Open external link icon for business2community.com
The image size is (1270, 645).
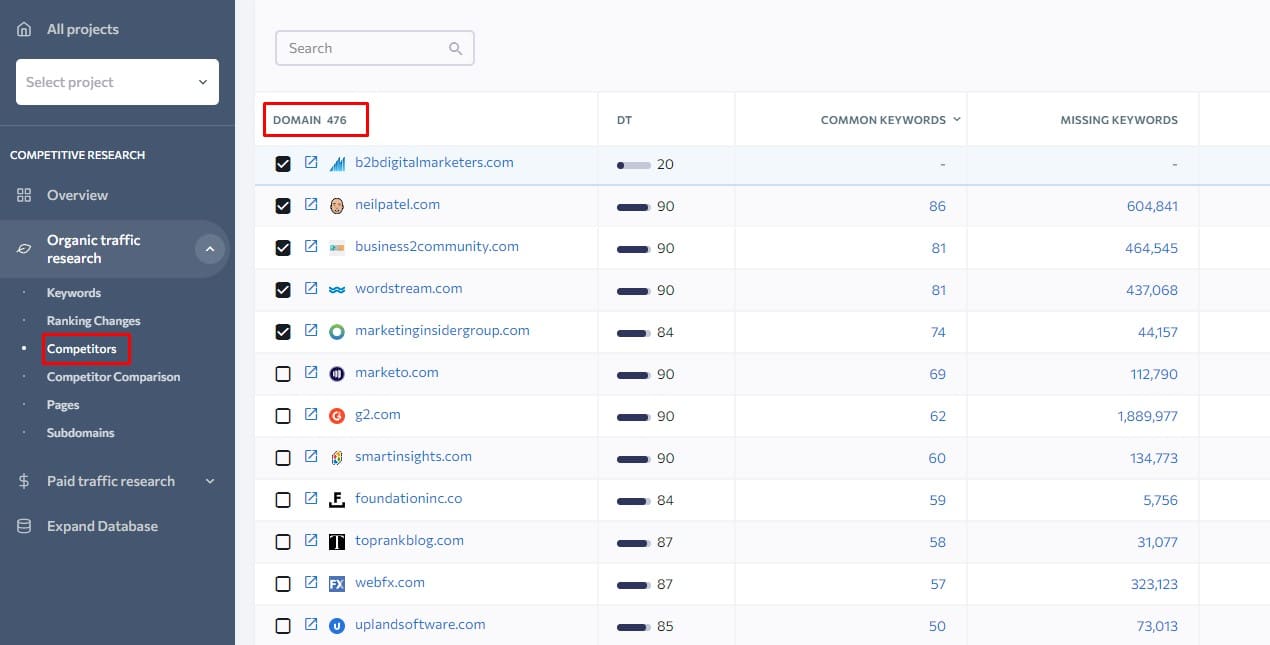coord(311,247)
